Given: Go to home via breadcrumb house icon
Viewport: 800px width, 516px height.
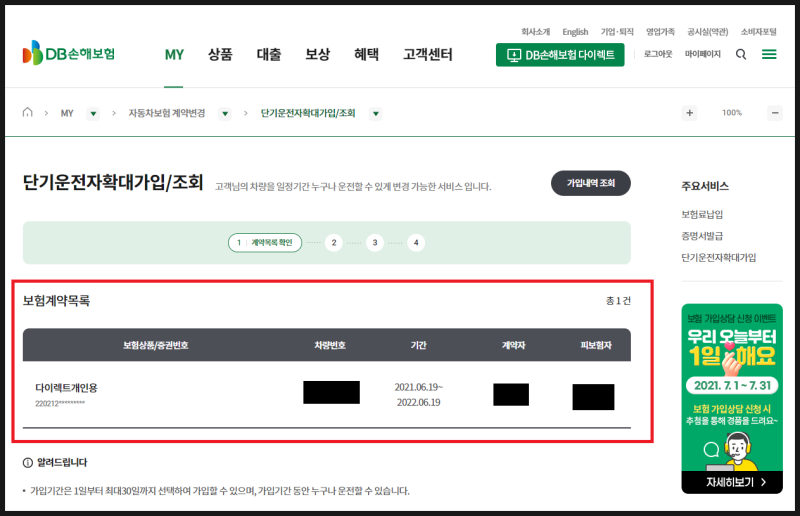Looking at the screenshot, I should click(28, 112).
